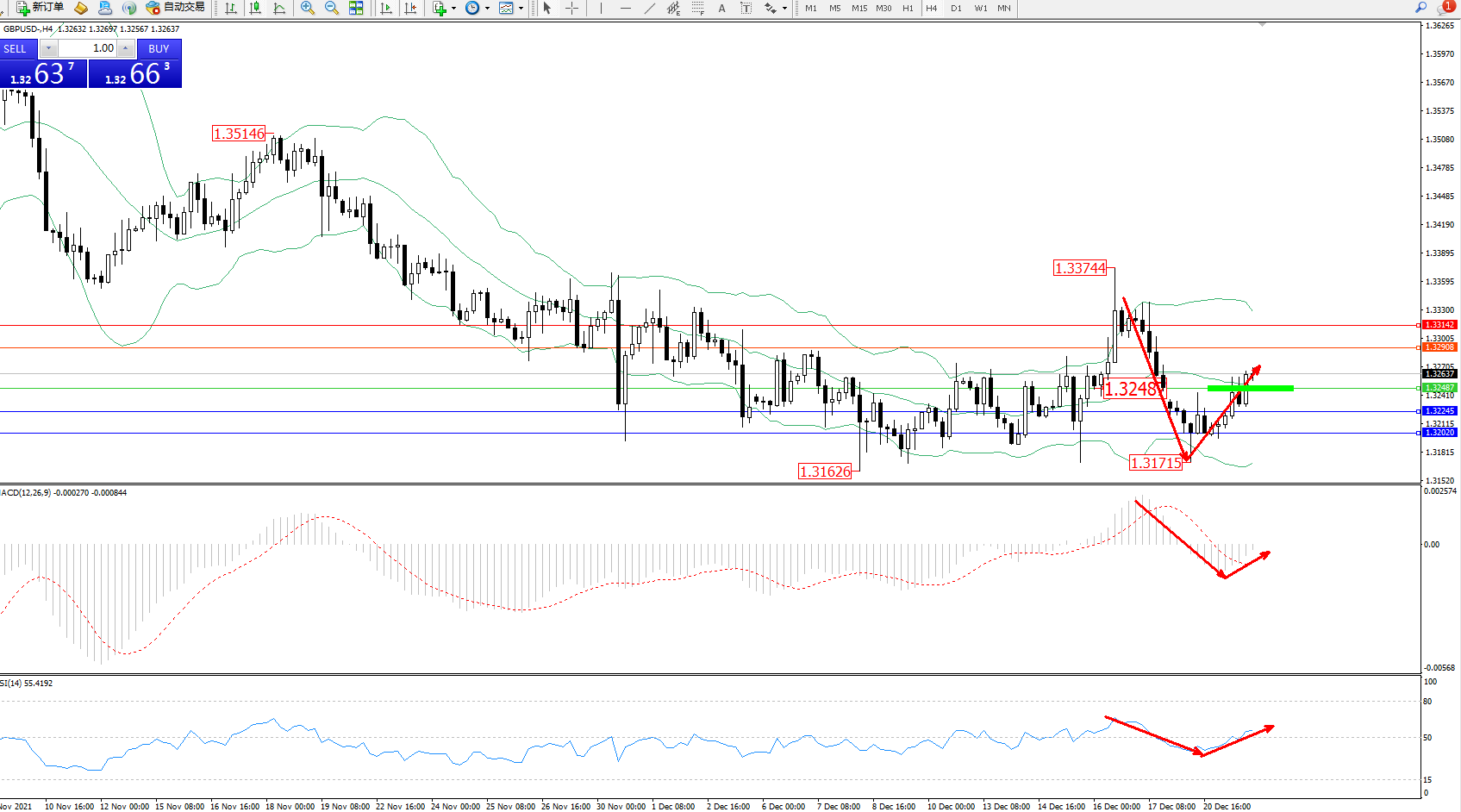Screen dimensions: 1461x812
Task: Click the lot volume input field
Action: pos(87,48)
